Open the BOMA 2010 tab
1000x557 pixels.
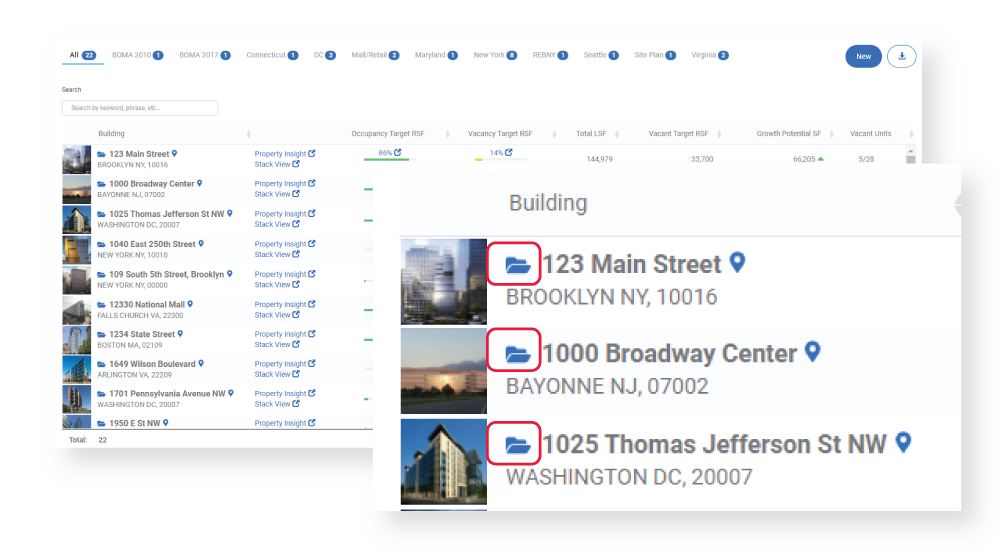[137, 56]
